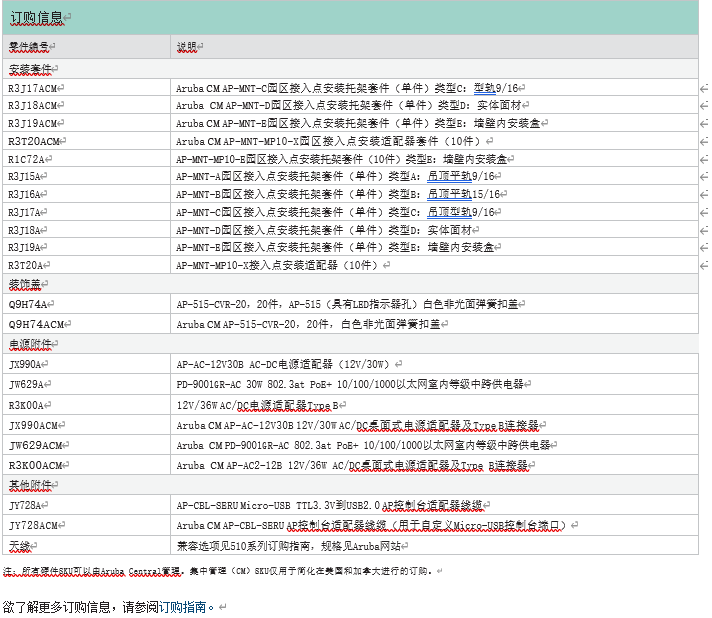Click part number R3T20ACM

click(34, 141)
